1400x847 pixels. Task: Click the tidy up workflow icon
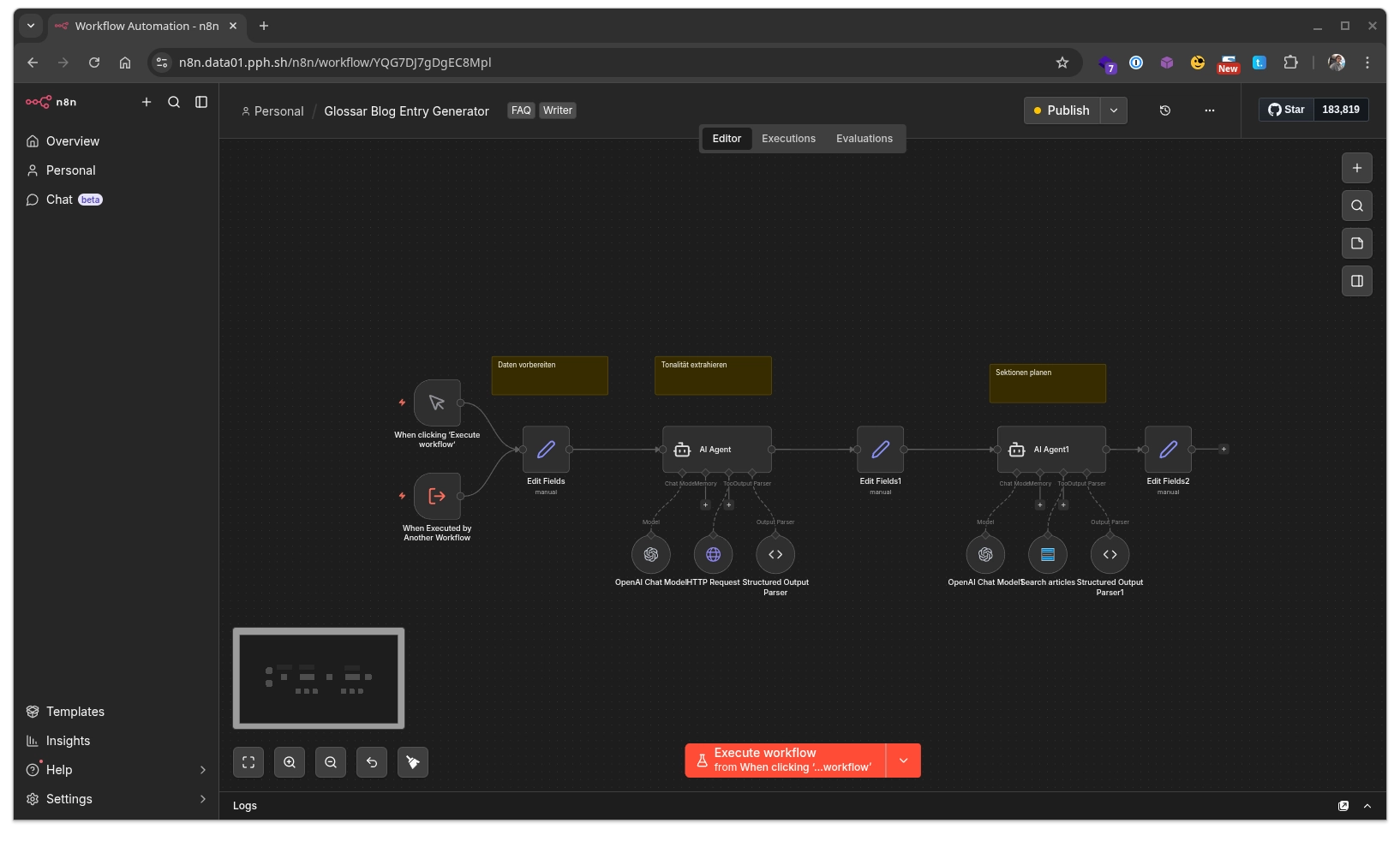pyautogui.click(x=413, y=762)
